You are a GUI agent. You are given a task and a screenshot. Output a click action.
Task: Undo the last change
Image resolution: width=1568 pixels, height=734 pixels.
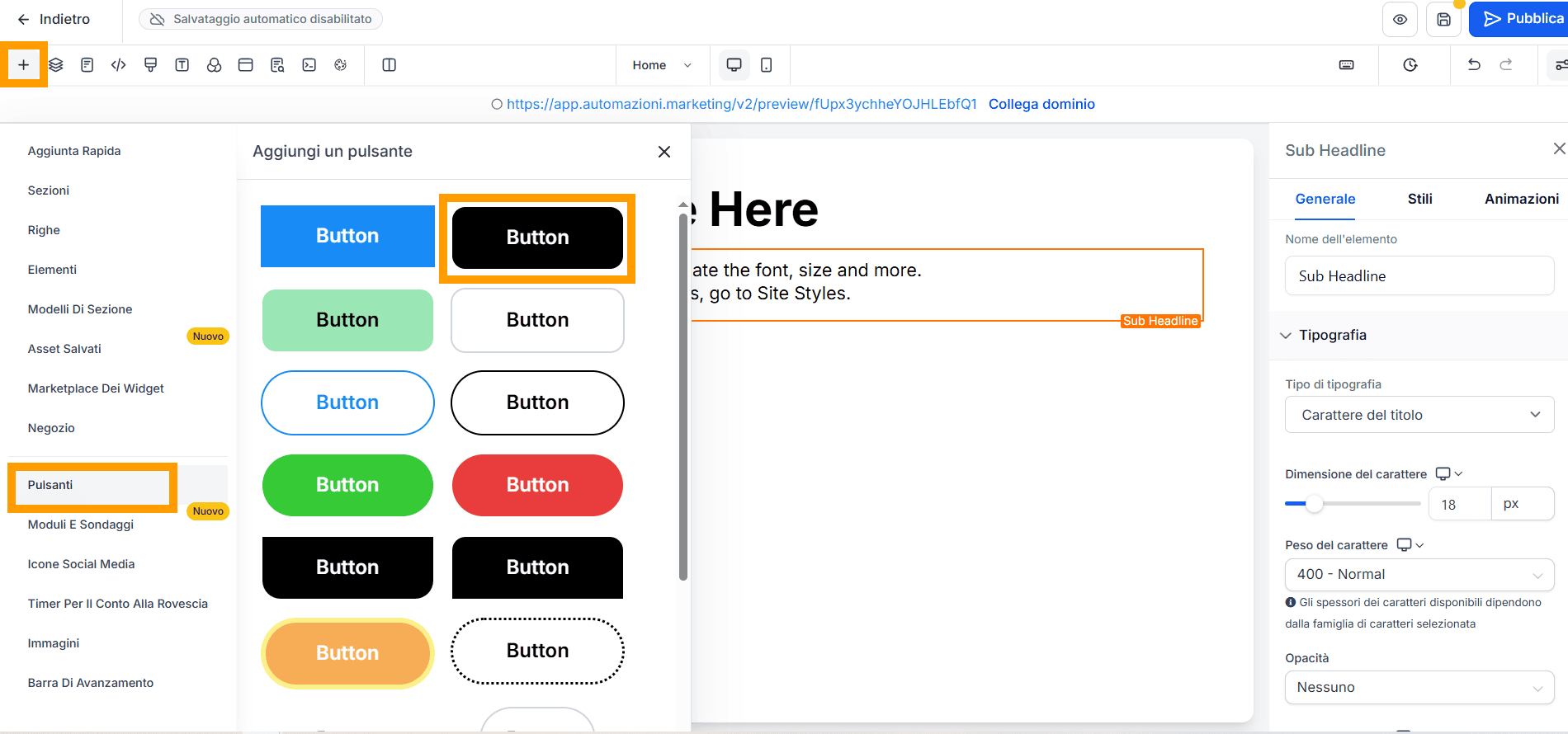pos(1474,64)
